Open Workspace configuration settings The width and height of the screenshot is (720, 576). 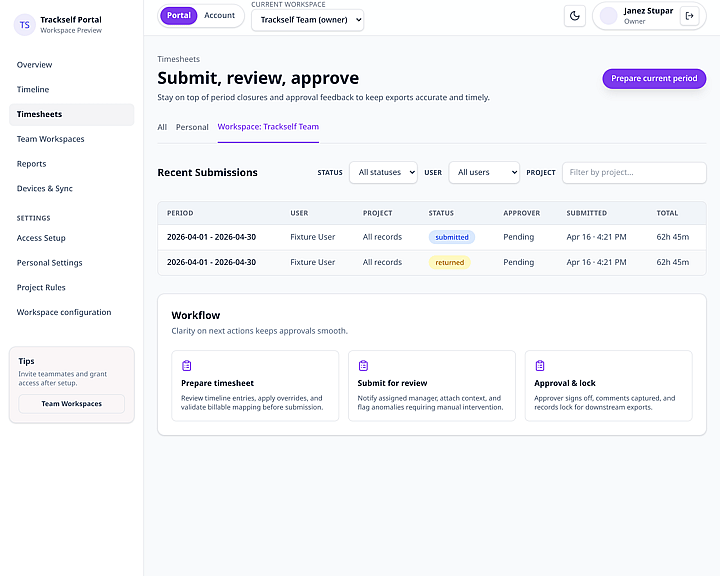point(72,313)
